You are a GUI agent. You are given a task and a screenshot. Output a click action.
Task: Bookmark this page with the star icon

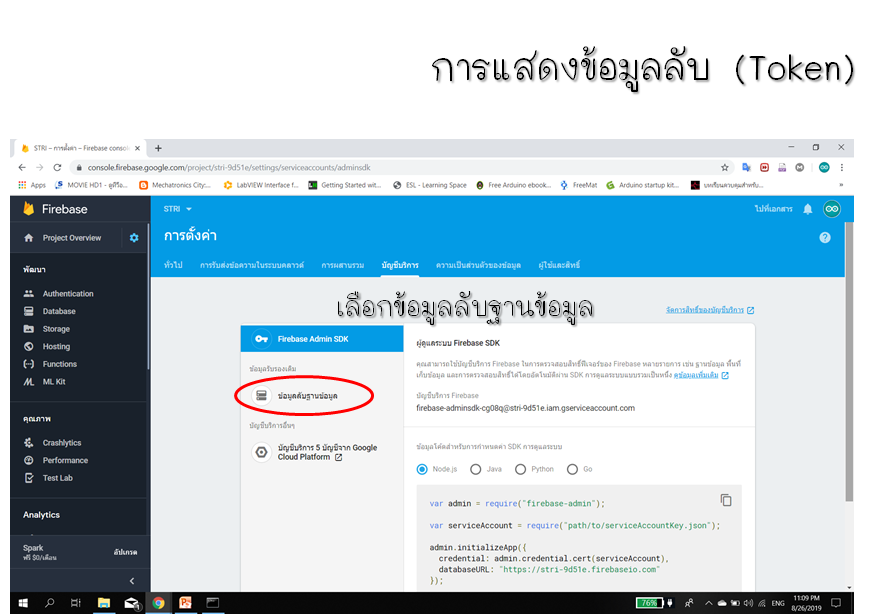pyautogui.click(x=725, y=168)
